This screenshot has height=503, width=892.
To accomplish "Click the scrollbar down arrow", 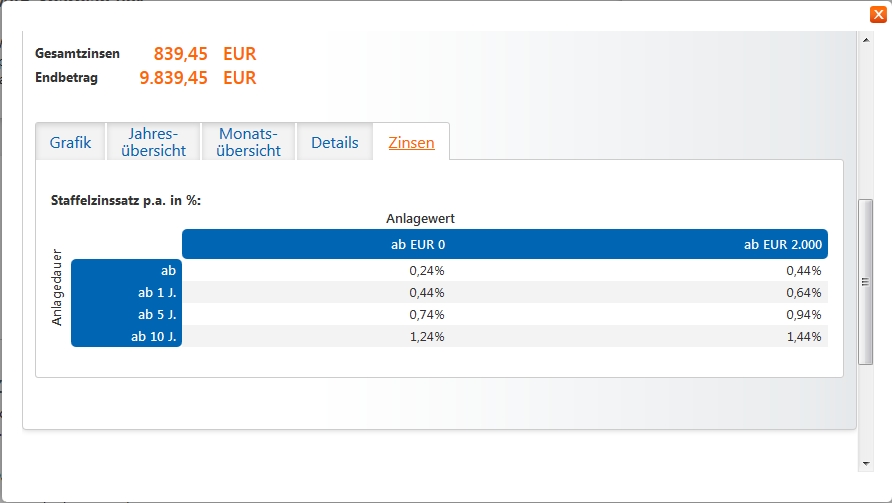I will tap(866, 464).
